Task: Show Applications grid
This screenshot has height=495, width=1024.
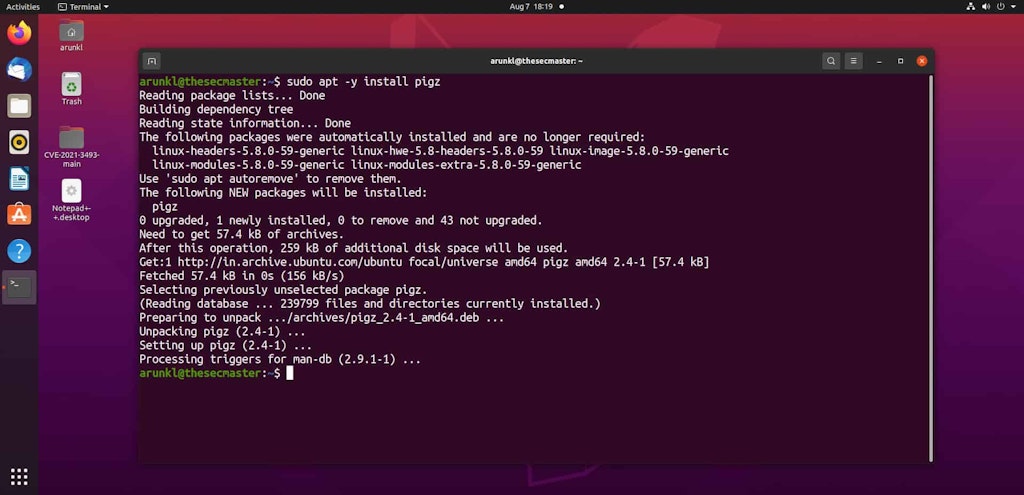Action: pos(19,477)
